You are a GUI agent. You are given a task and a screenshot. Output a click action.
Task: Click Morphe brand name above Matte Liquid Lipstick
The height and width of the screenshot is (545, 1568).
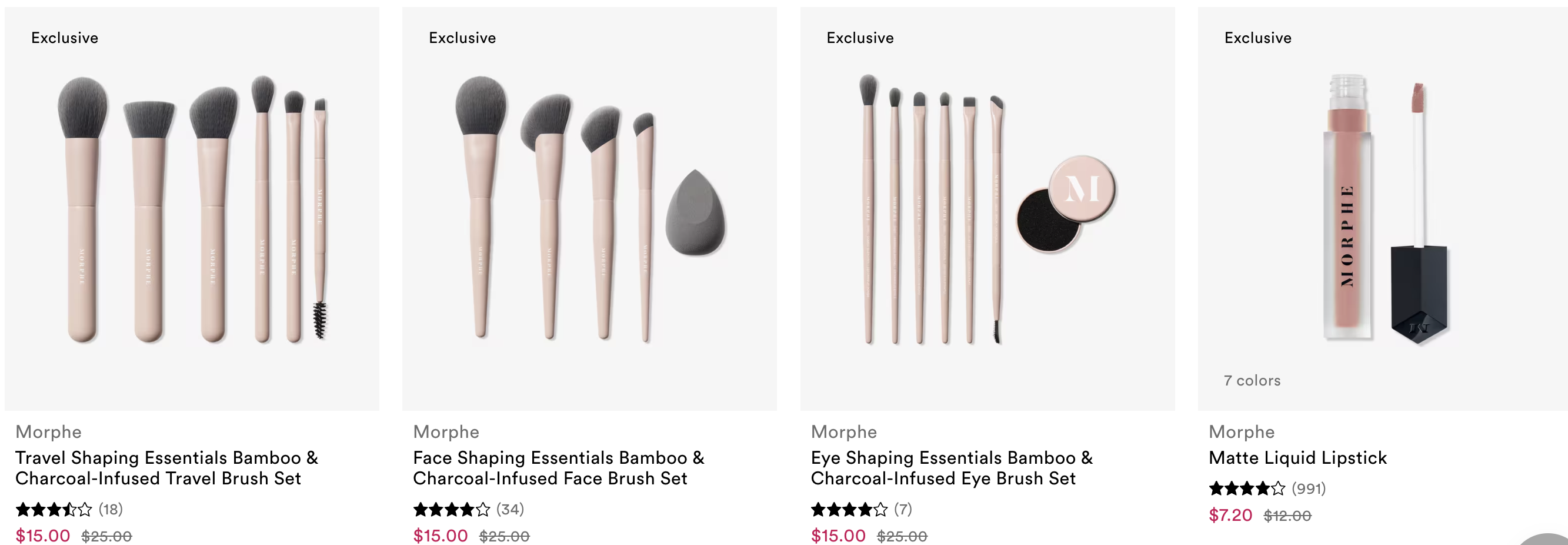[x=1241, y=432]
